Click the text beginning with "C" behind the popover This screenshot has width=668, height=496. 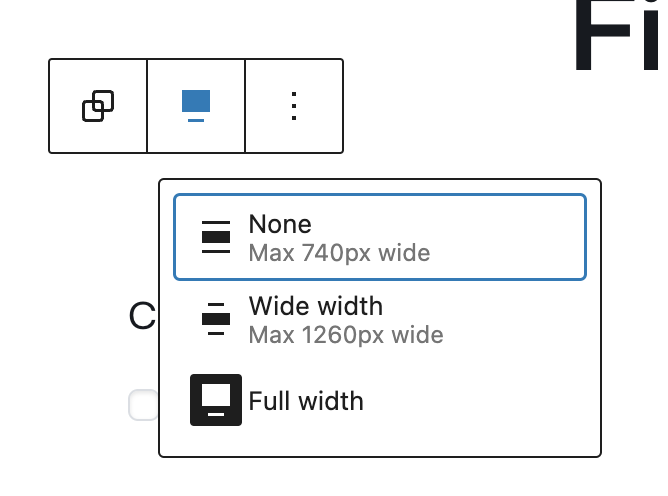[x=142, y=316]
